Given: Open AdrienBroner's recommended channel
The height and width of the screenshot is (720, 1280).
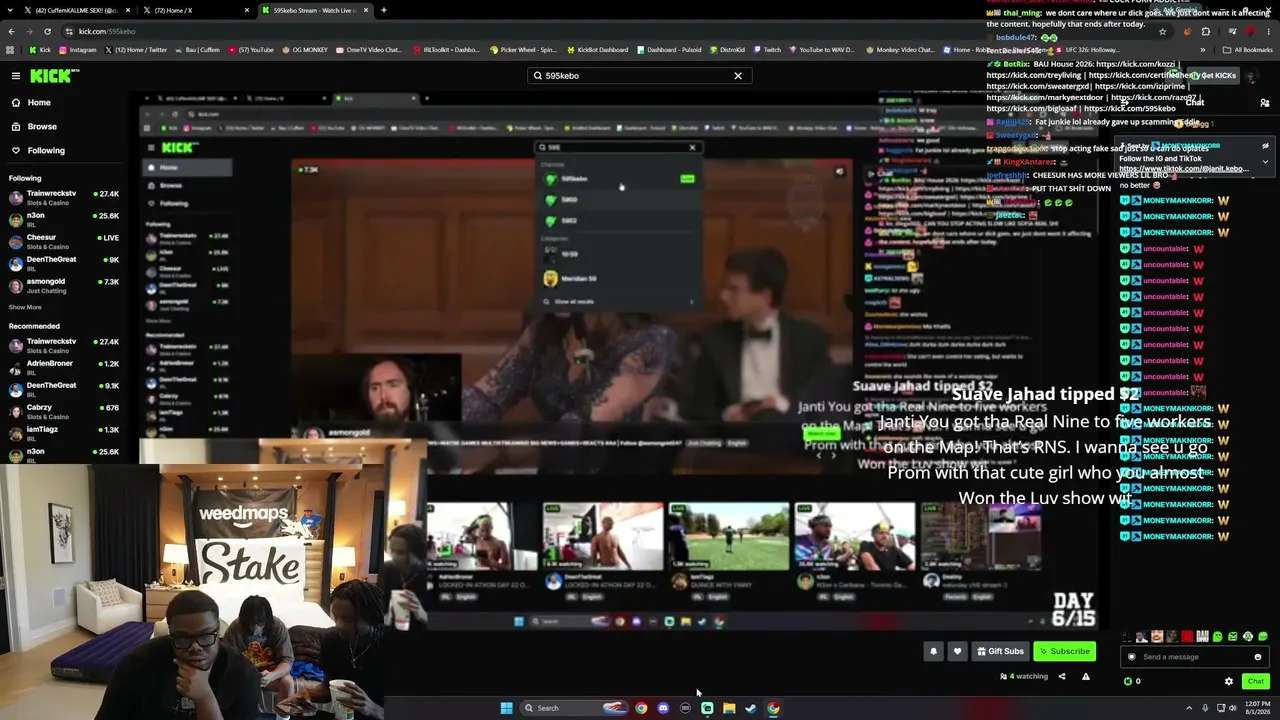Looking at the screenshot, I should point(64,367).
